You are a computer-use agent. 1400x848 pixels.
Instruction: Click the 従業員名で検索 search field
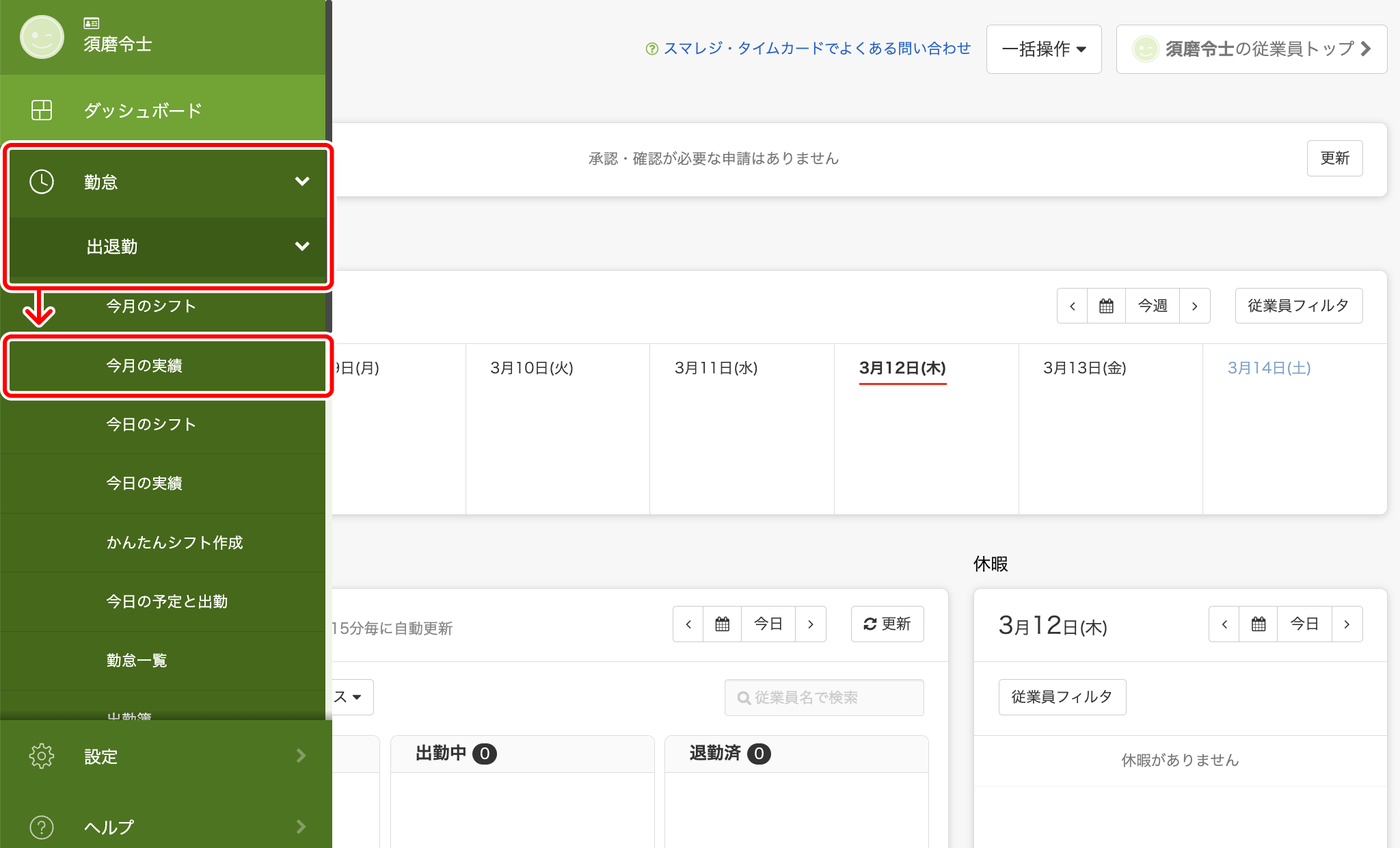824,698
